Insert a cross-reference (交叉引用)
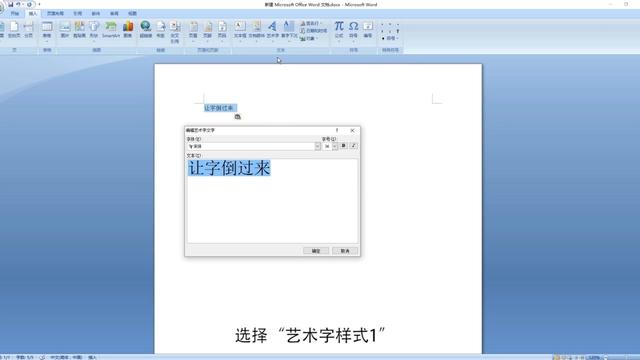The image size is (640, 360). [x=175, y=32]
